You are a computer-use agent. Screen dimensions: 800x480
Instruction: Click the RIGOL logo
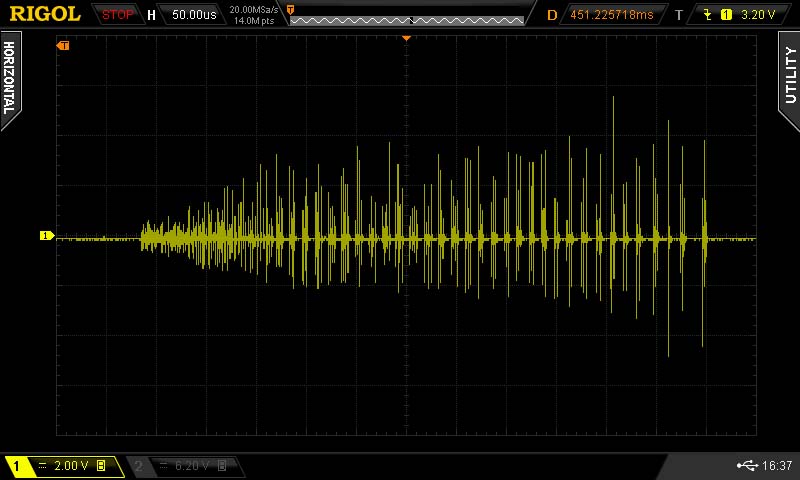45,14
